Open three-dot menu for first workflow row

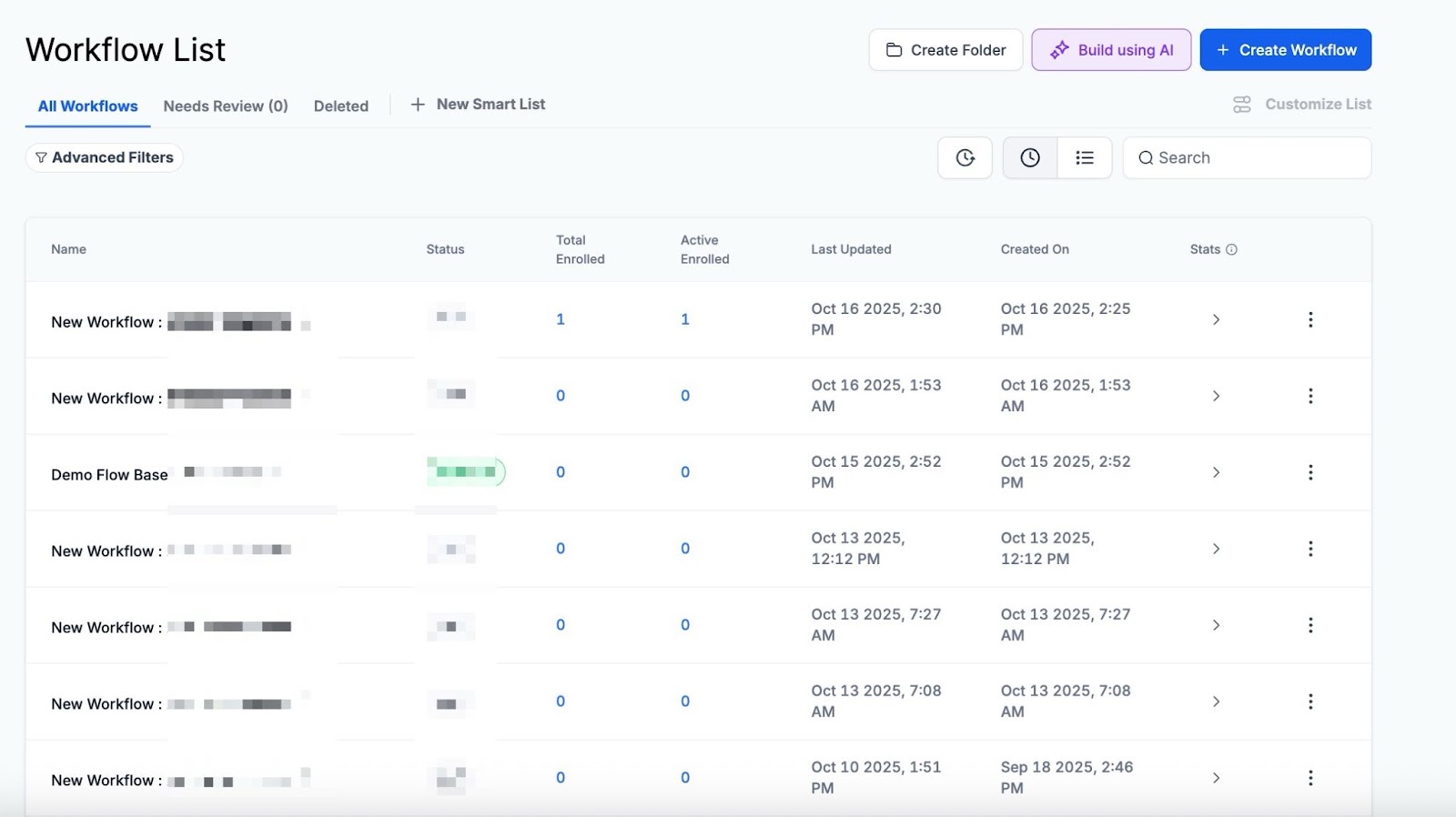click(1310, 319)
